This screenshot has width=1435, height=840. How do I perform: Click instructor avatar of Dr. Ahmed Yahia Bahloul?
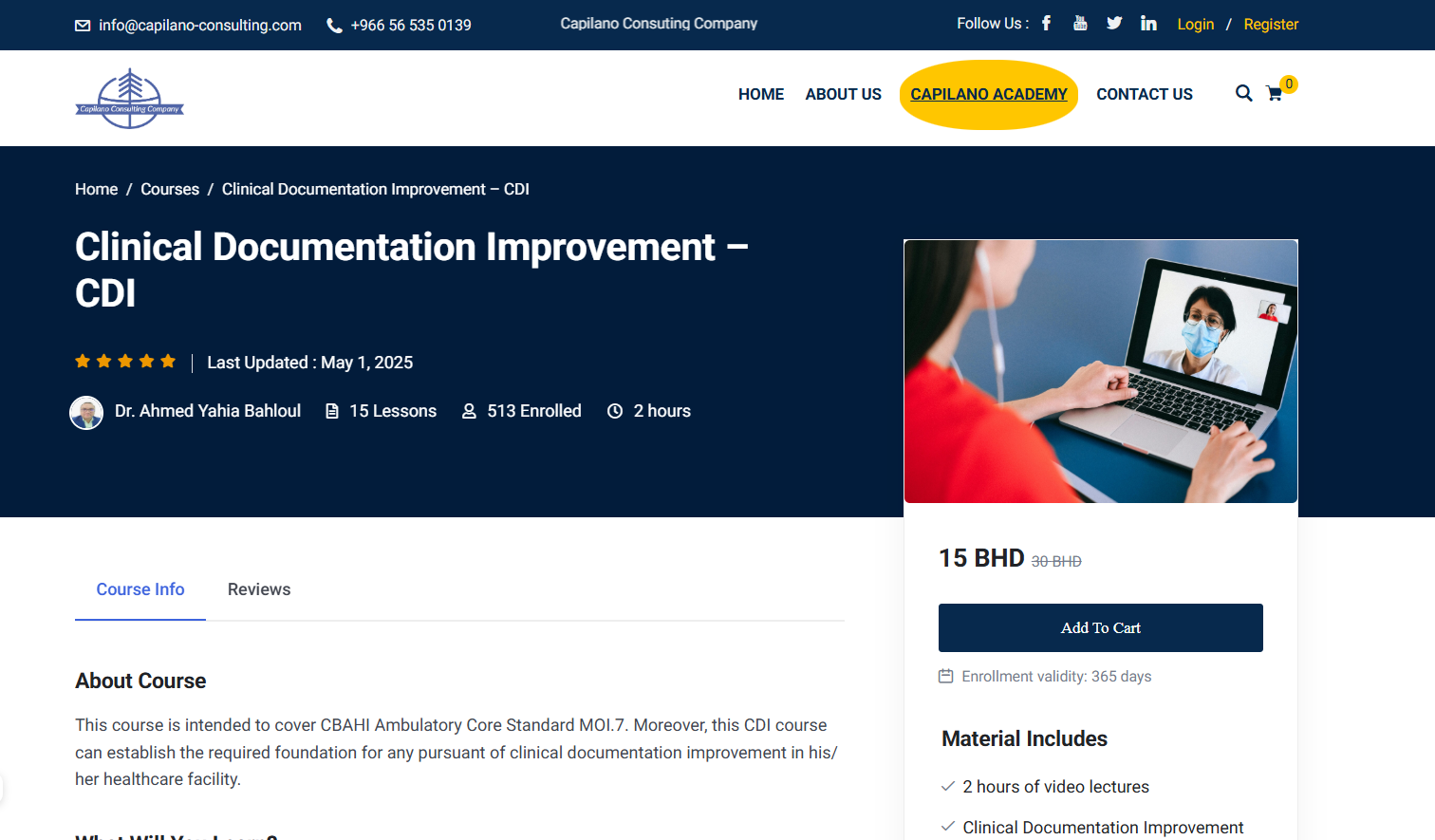pyautogui.click(x=86, y=412)
